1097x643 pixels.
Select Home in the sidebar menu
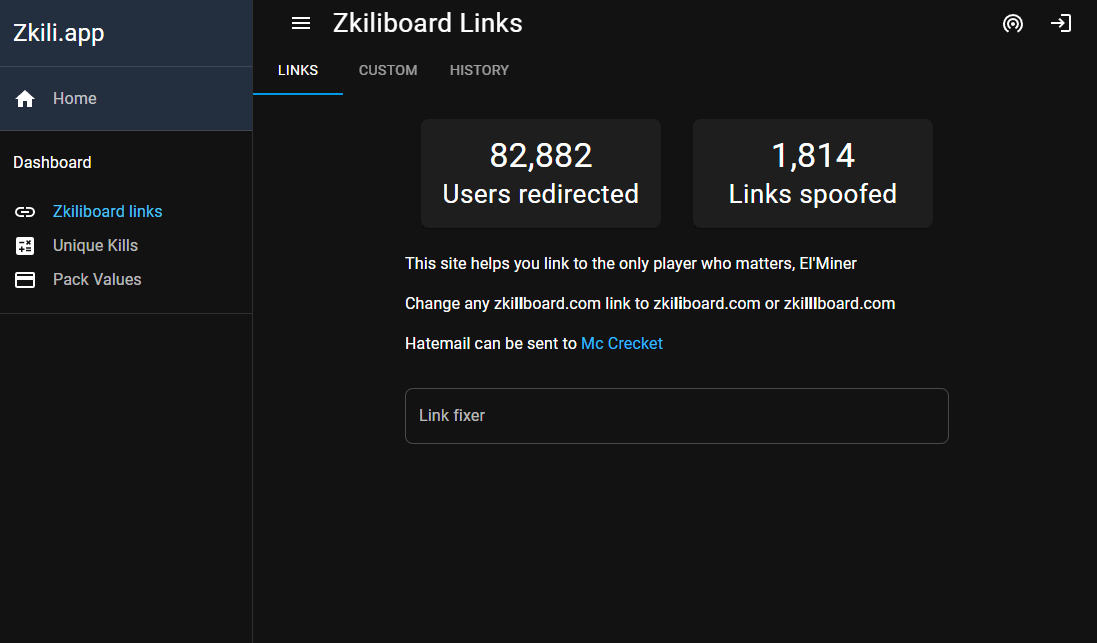pyautogui.click(x=74, y=98)
